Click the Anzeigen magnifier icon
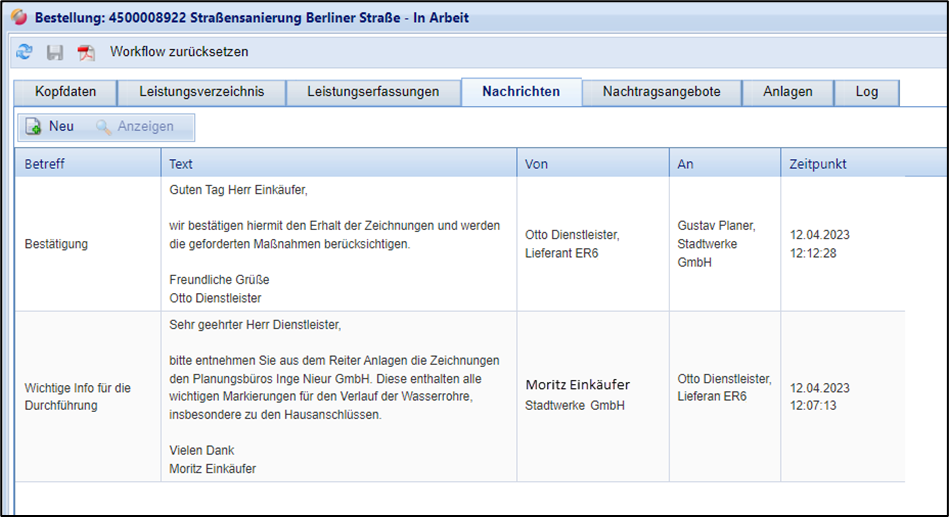 click(103, 127)
